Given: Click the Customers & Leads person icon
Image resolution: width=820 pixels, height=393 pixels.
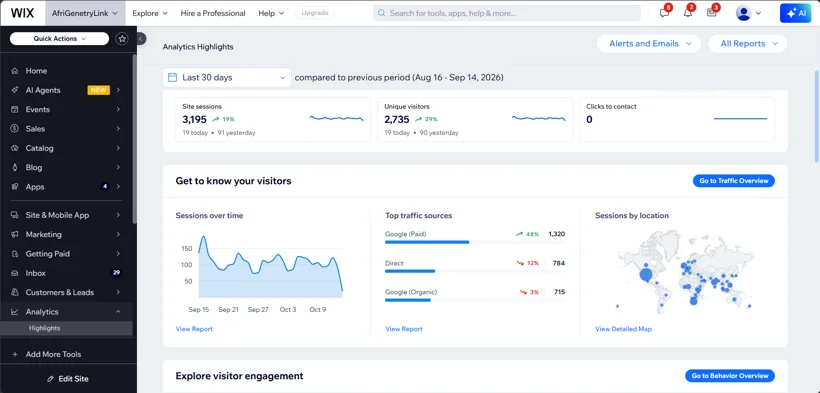Looking at the screenshot, I should pos(15,293).
